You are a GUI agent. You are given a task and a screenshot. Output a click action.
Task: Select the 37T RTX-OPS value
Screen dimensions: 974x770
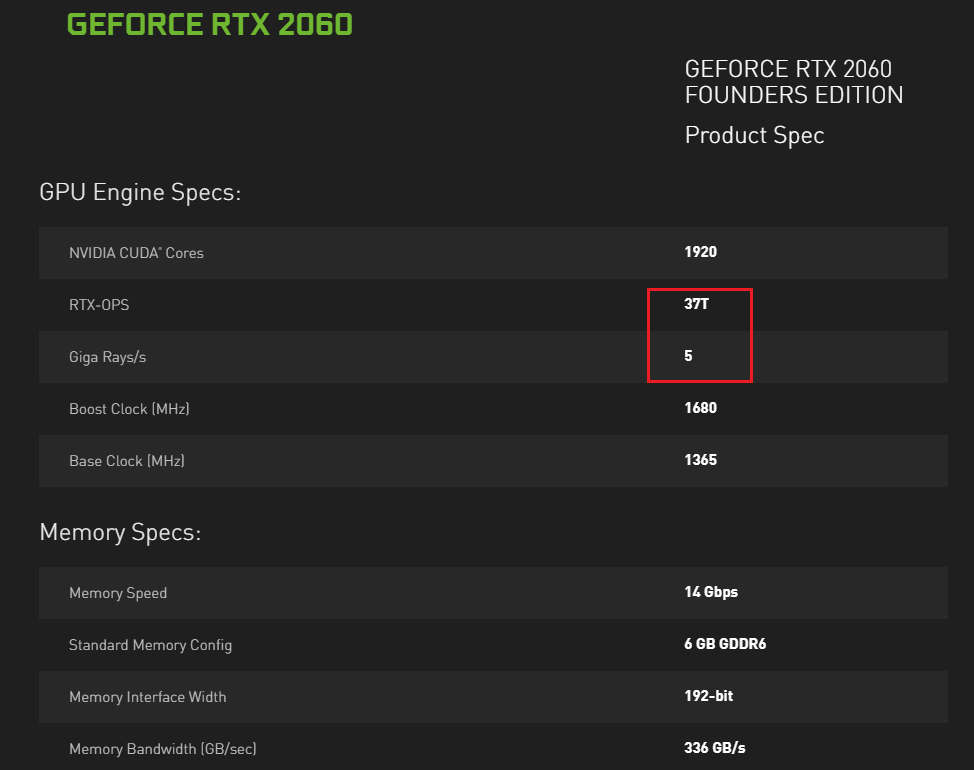click(x=696, y=304)
